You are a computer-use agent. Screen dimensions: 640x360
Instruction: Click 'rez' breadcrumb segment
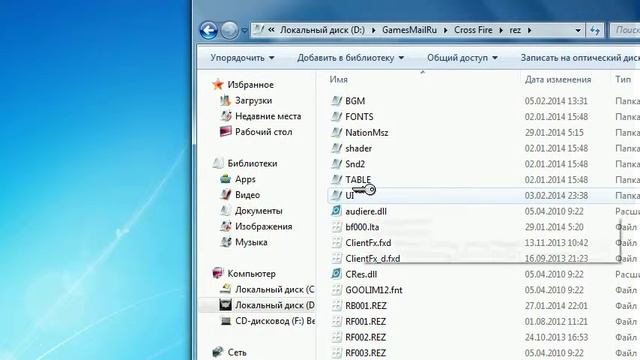click(515, 30)
